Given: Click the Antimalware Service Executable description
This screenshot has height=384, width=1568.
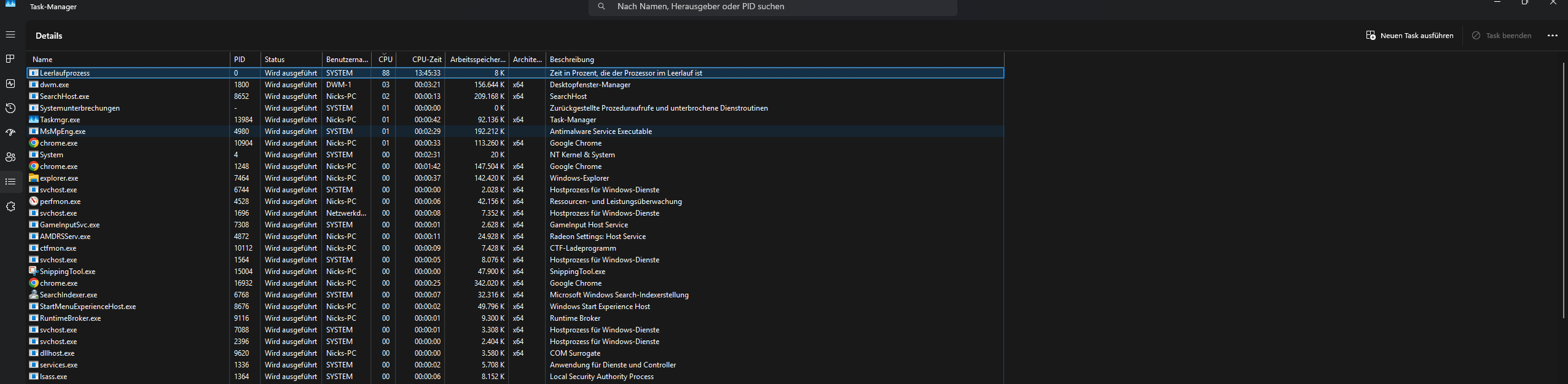Looking at the screenshot, I should pyautogui.click(x=601, y=131).
